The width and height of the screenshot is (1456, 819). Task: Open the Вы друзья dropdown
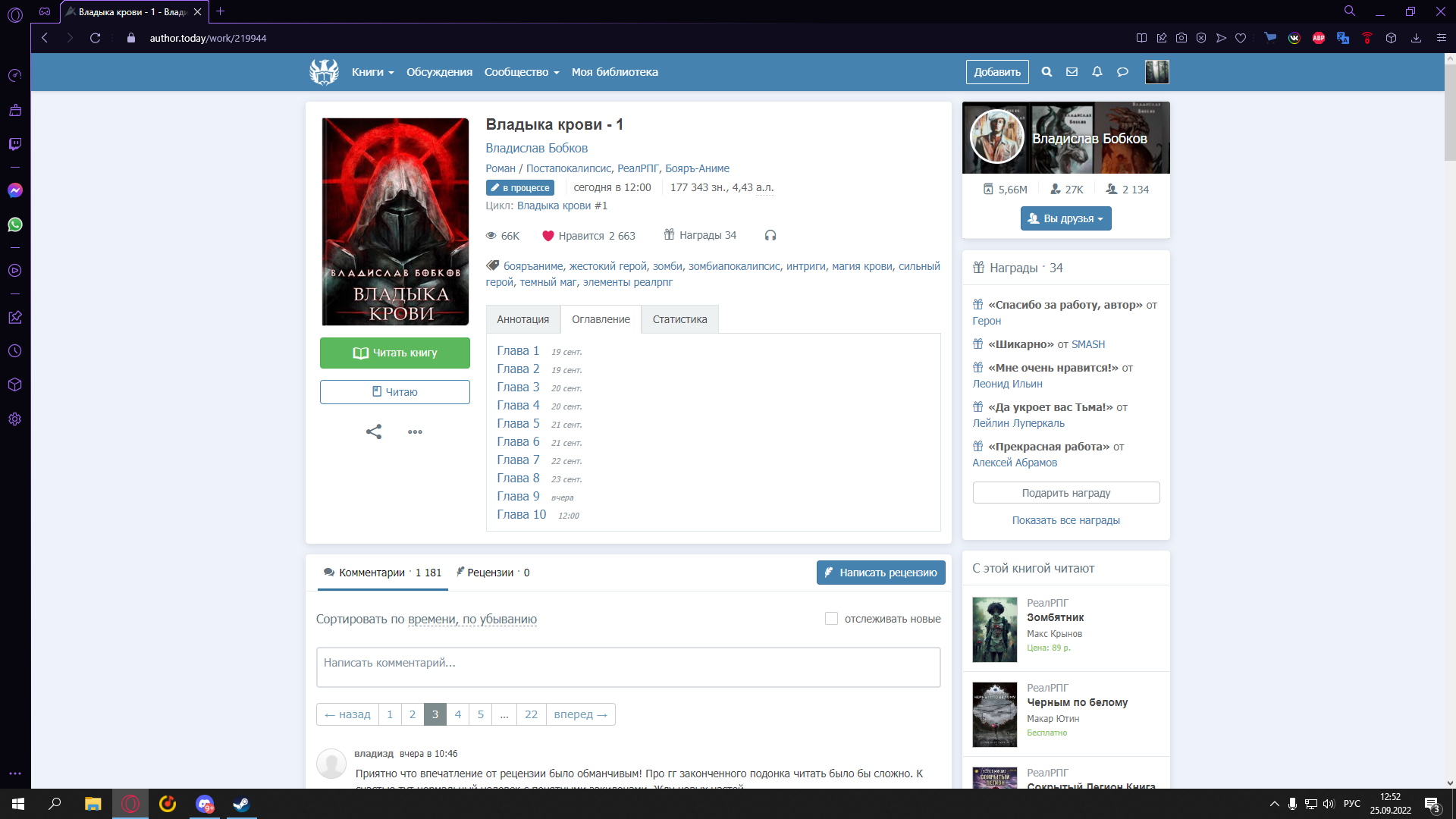(1065, 218)
